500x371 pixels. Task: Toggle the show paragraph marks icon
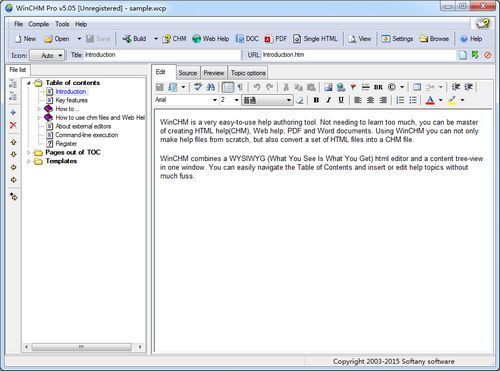pos(240,87)
